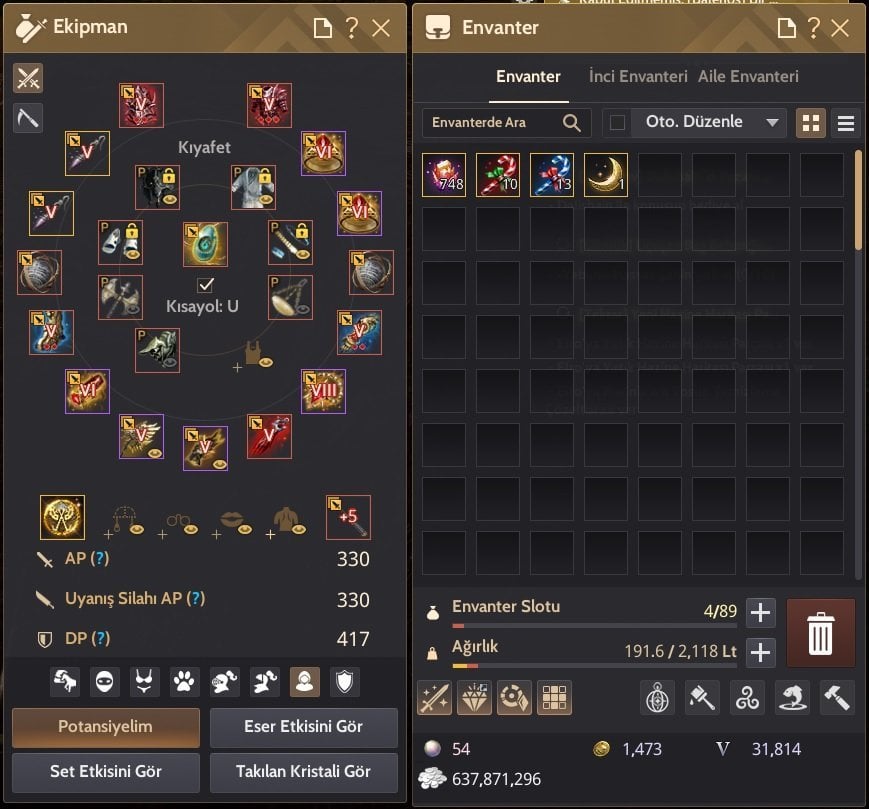The width and height of the screenshot is (869, 809).
Task: Expand weight limit with plus button
Action: [760, 653]
